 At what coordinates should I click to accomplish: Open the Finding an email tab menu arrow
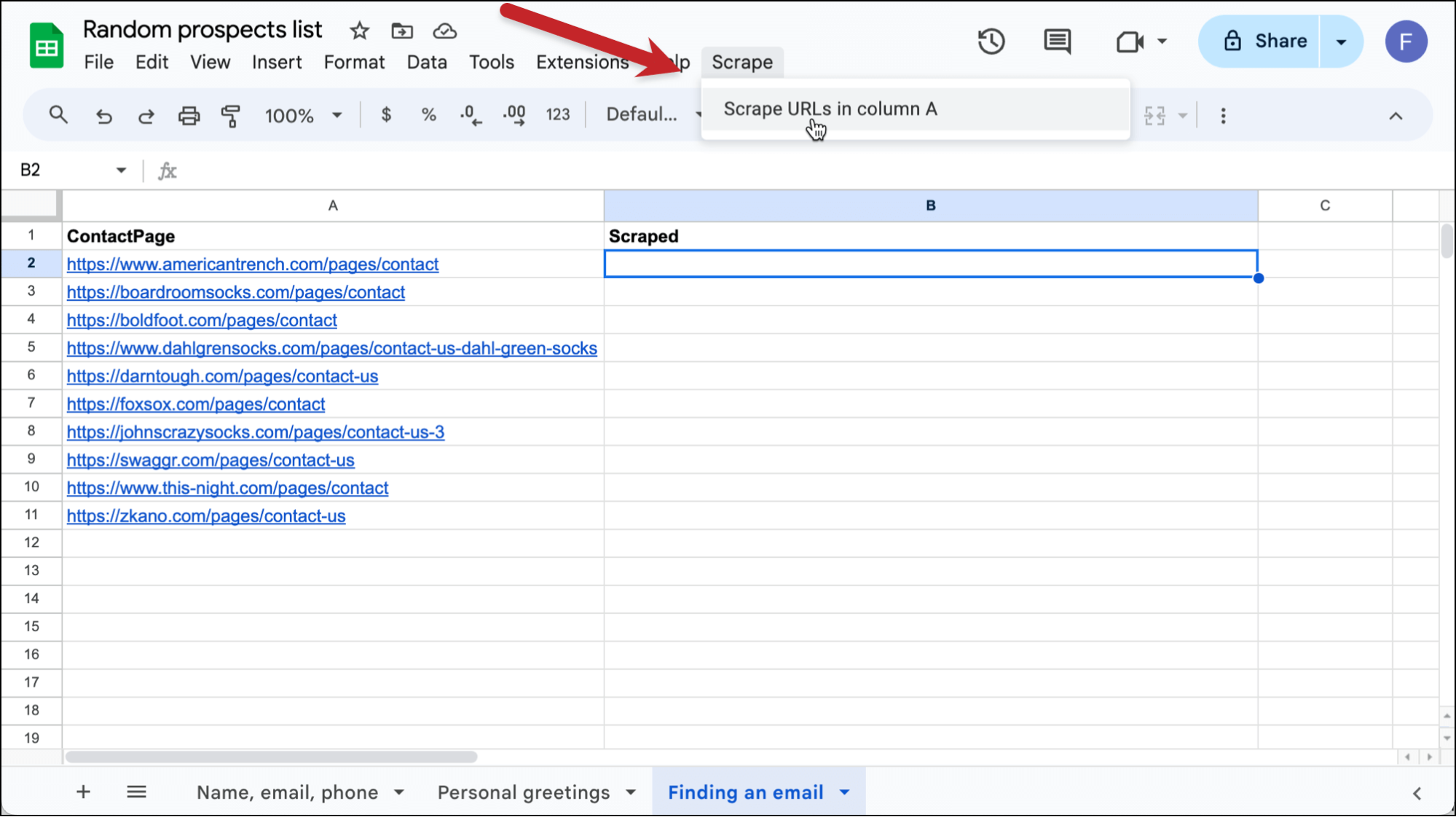click(x=844, y=792)
